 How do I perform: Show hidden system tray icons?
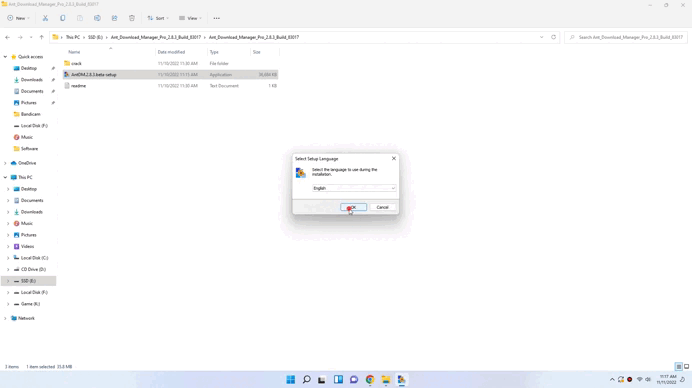(612, 380)
